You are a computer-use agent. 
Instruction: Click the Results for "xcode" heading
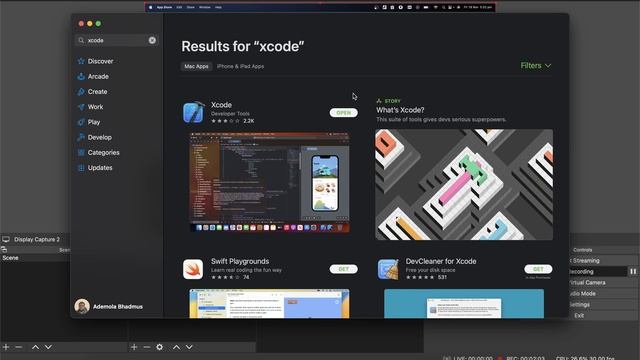tap(243, 46)
